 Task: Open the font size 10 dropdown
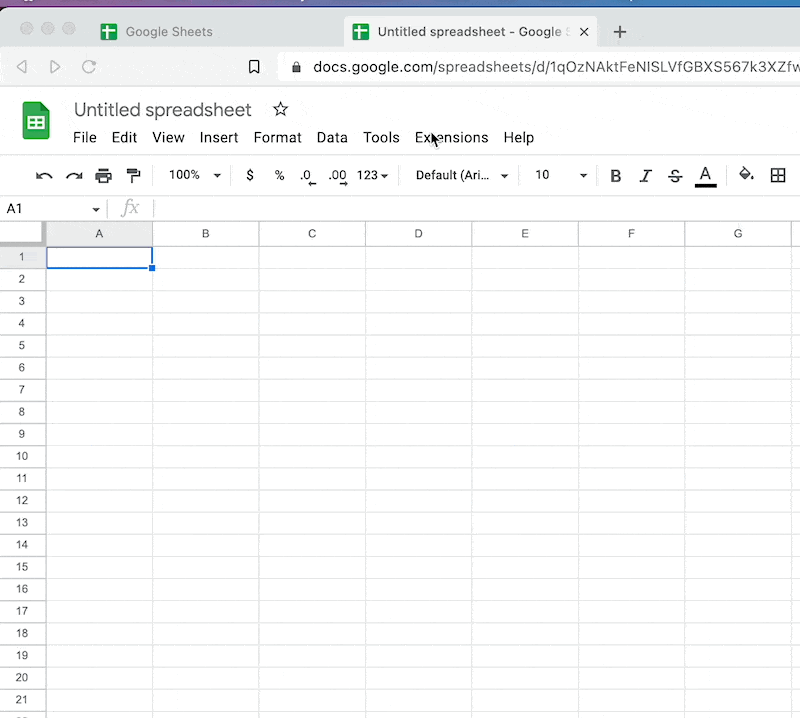(x=560, y=175)
